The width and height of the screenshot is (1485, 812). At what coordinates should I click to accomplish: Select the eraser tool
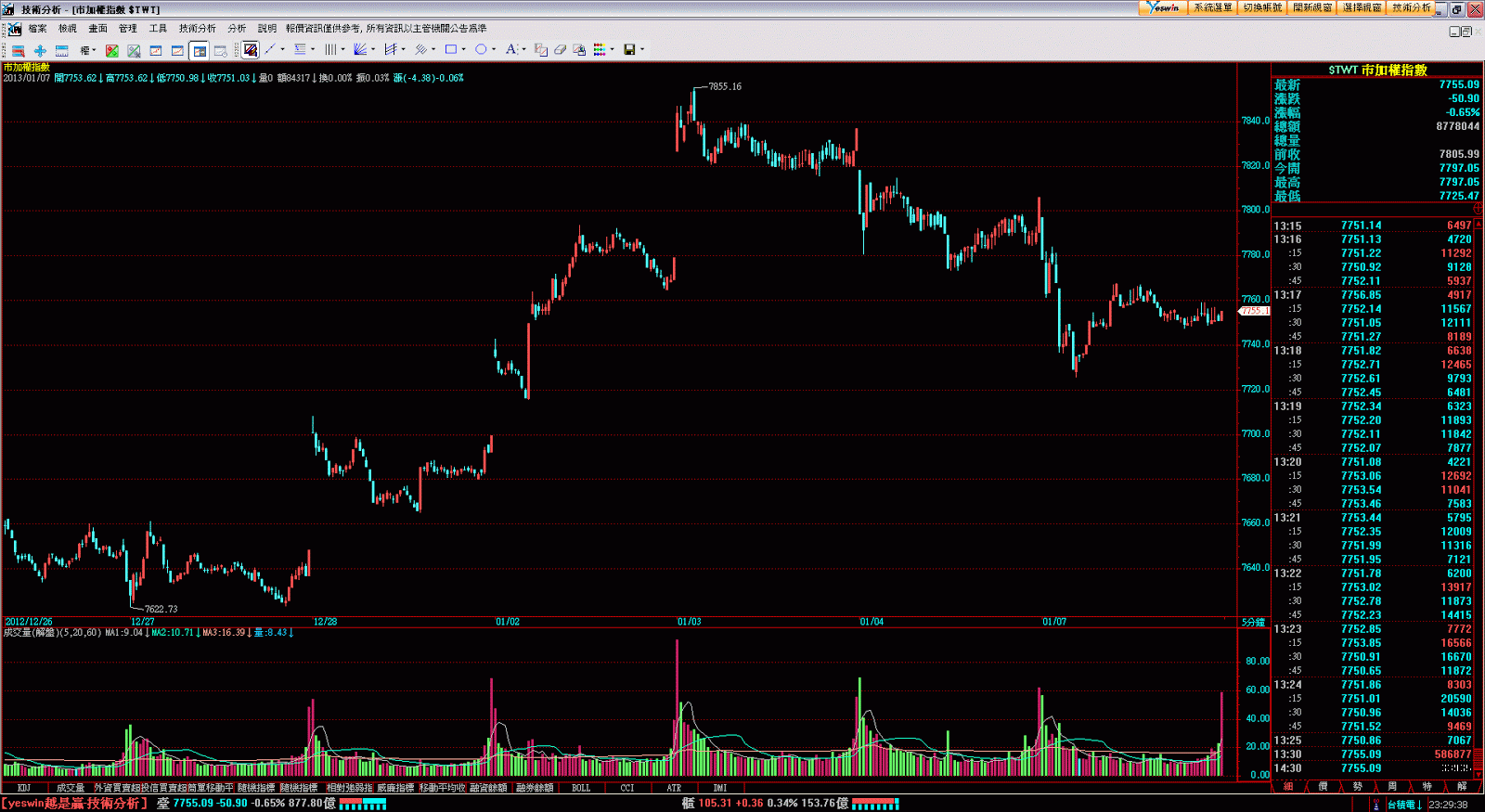coord(560,50)
